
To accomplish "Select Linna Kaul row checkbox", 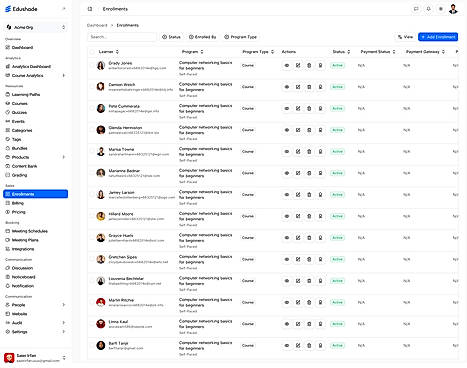I will tap(92, 323).
